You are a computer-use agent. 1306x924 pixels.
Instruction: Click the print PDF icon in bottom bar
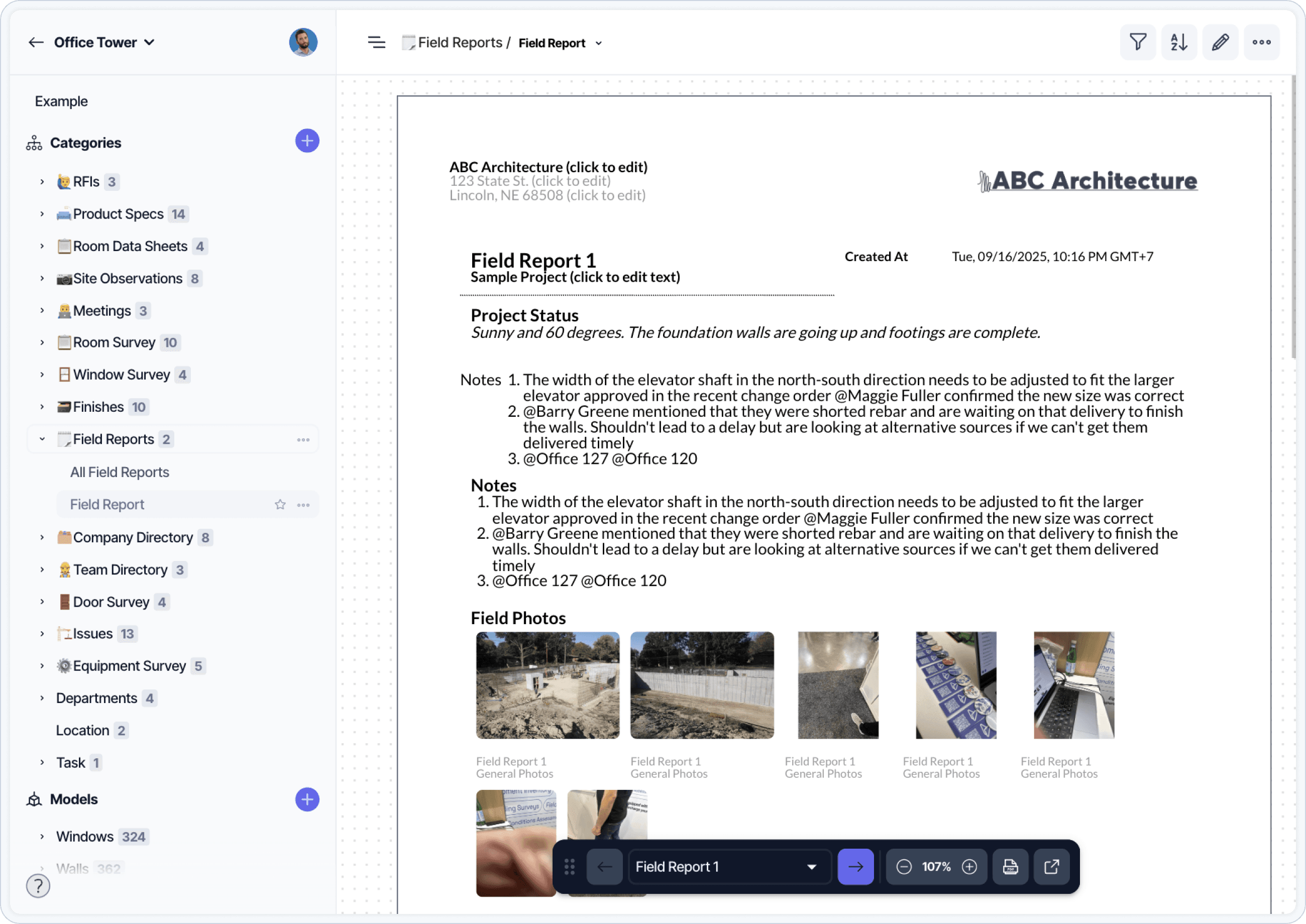coord(1010,867)
